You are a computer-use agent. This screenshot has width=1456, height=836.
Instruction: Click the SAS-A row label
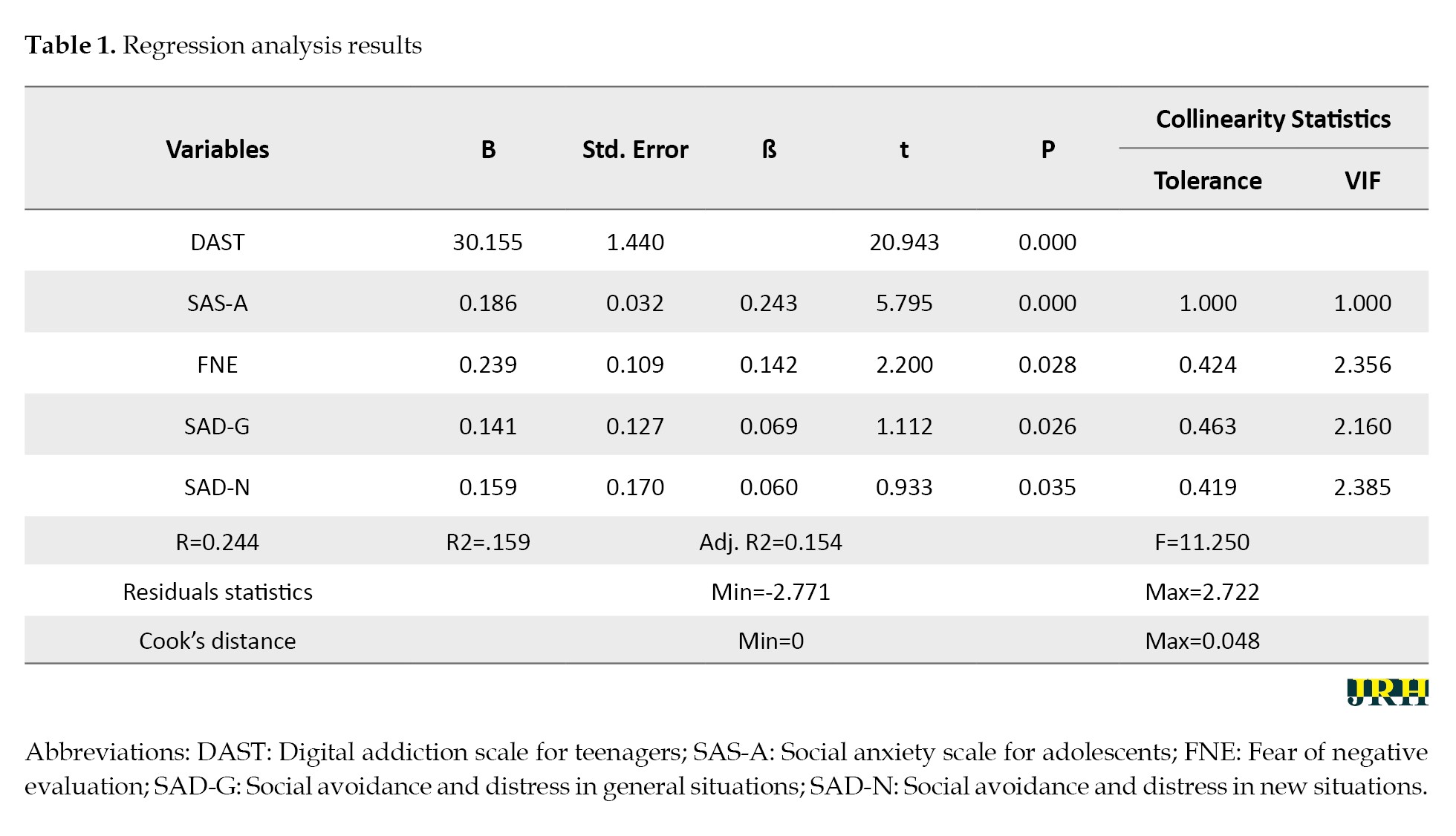tap(218, 303)
